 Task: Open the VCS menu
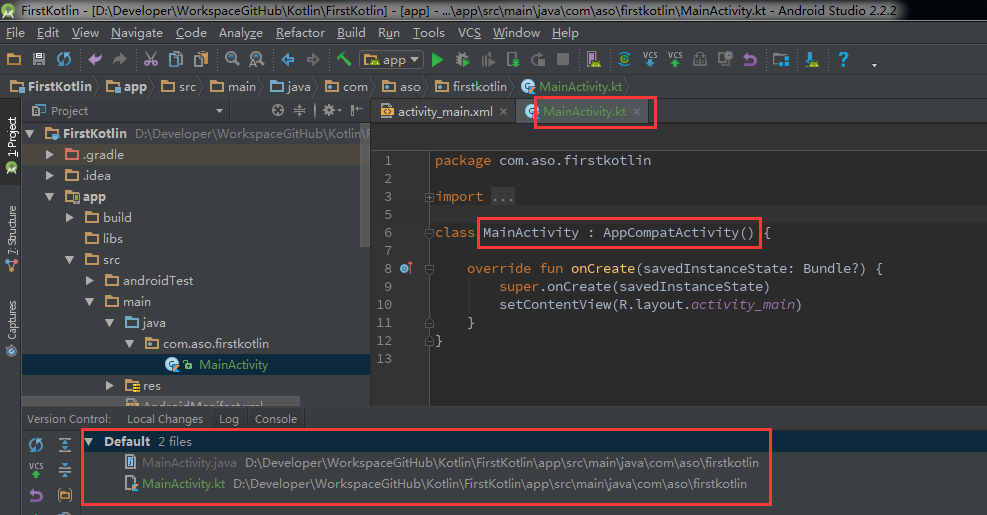pos(469,33)
